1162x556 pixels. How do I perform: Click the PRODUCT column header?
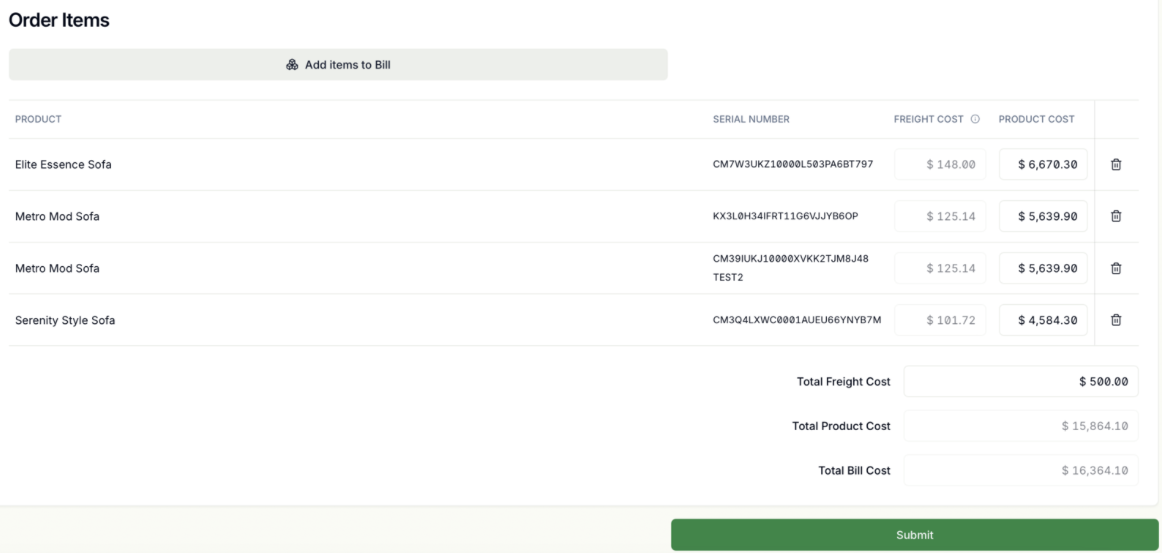(38, 119)
